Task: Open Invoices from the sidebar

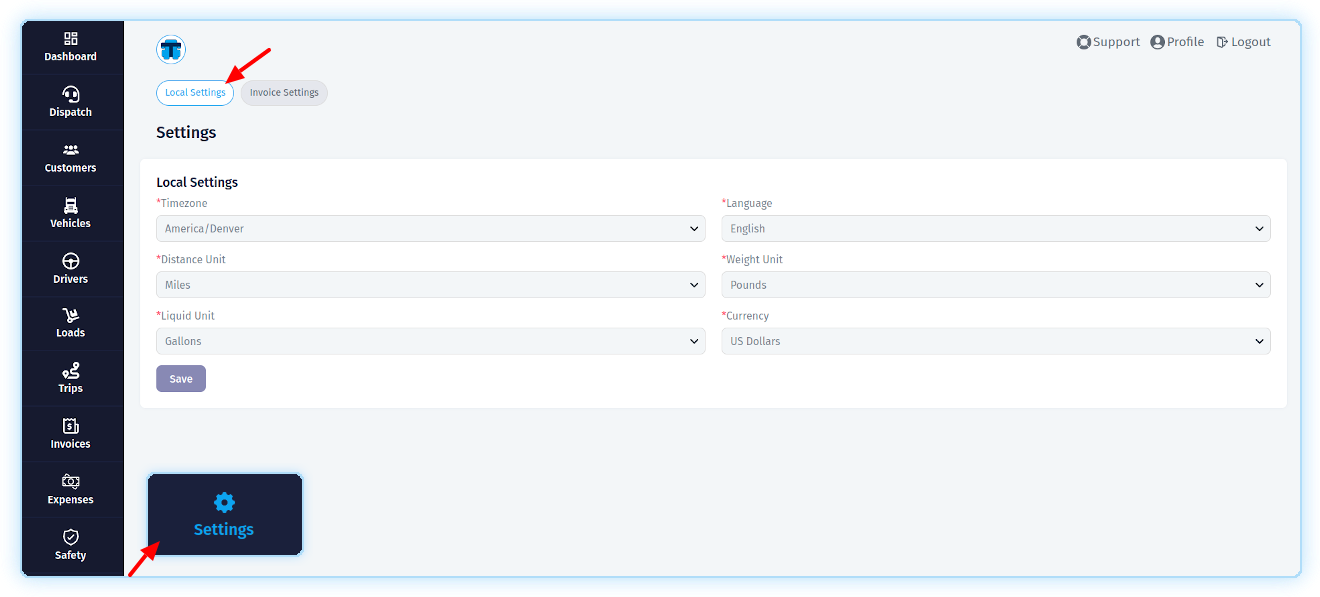Action: pyautogui.click(x=71, y=427)
